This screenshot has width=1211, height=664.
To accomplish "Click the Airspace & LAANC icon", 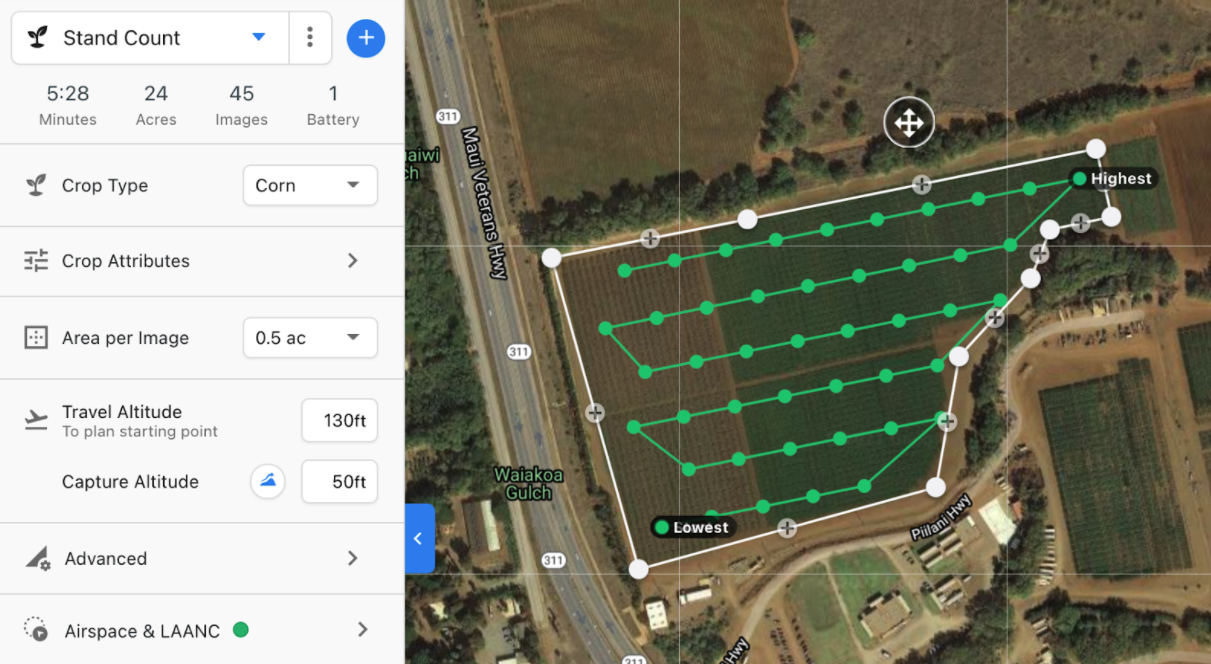I will [36, 630].
